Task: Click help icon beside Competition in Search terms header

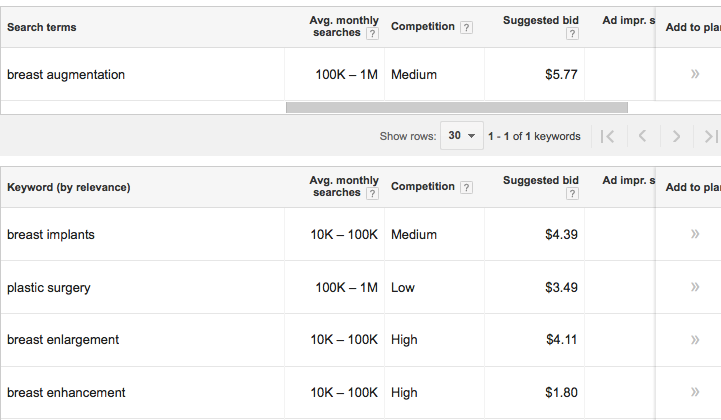Action: point(466,28)
